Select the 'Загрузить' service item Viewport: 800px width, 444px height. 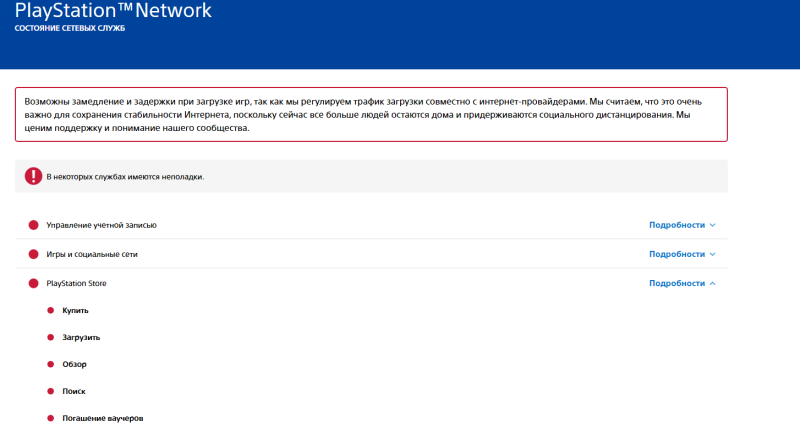coord(81,337)
